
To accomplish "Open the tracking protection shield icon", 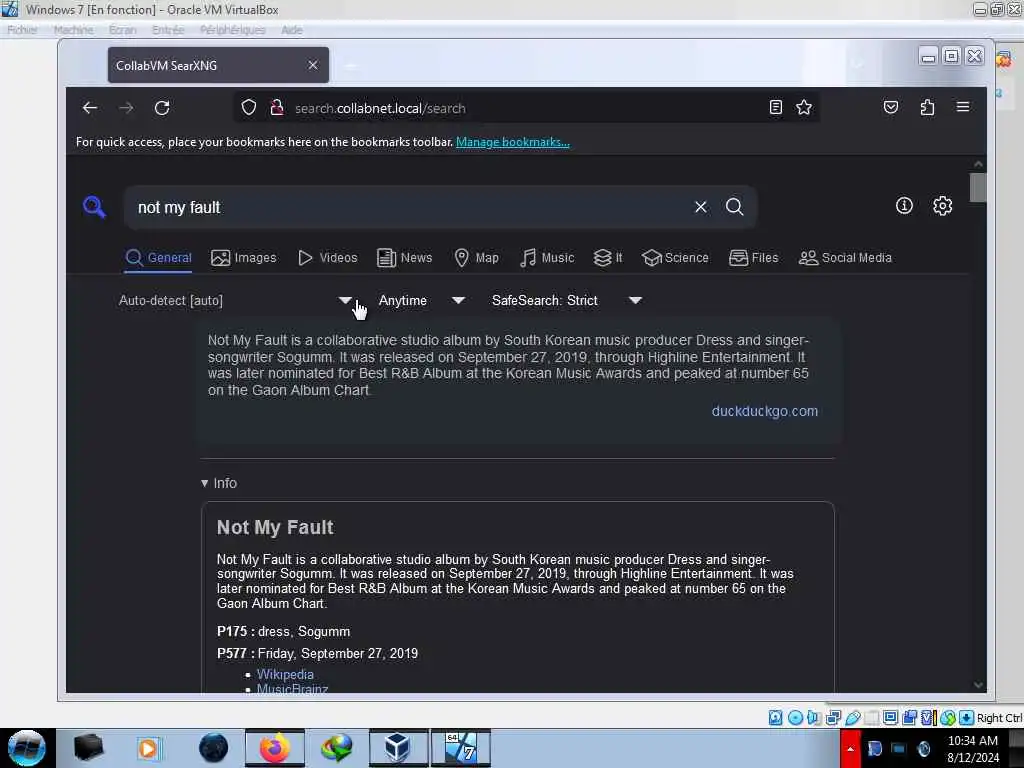I will point(249,108).
